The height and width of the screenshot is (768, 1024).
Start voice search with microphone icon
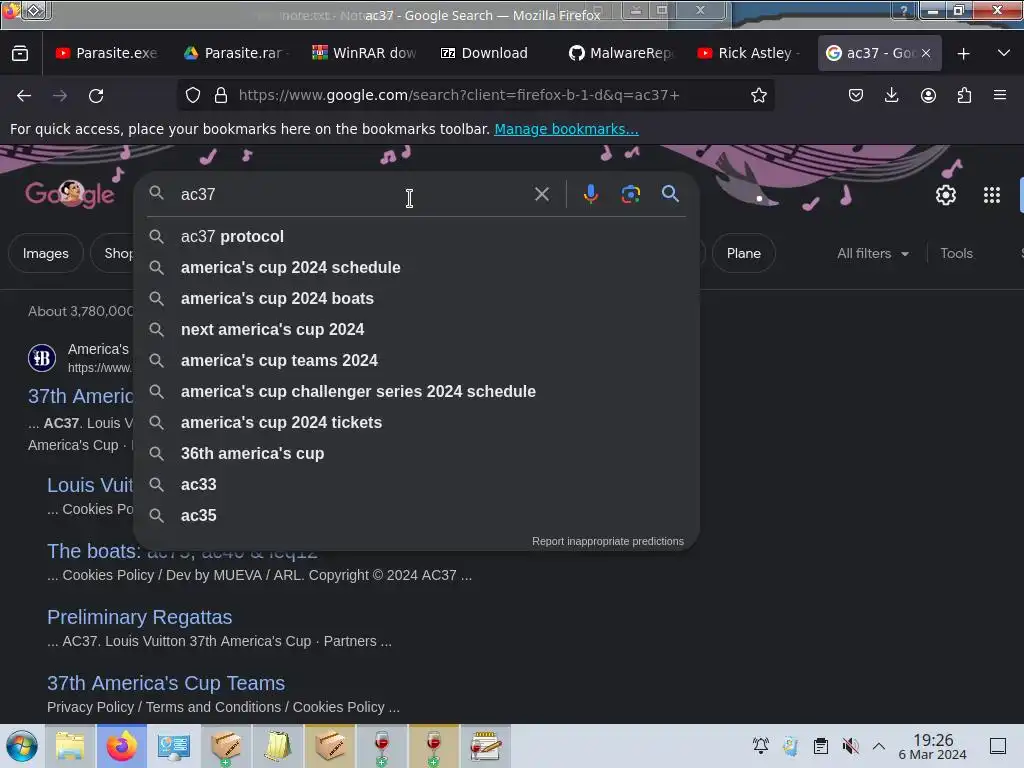(590, 194)
